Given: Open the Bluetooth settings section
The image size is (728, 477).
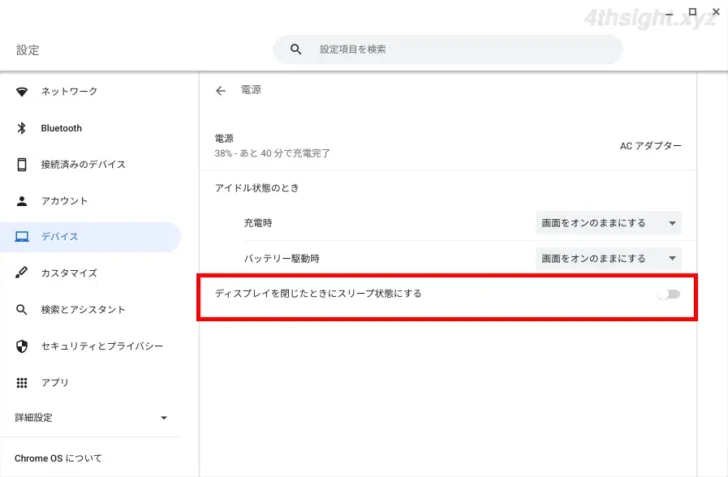Looking at the screenshot, I should pos(91,128).
